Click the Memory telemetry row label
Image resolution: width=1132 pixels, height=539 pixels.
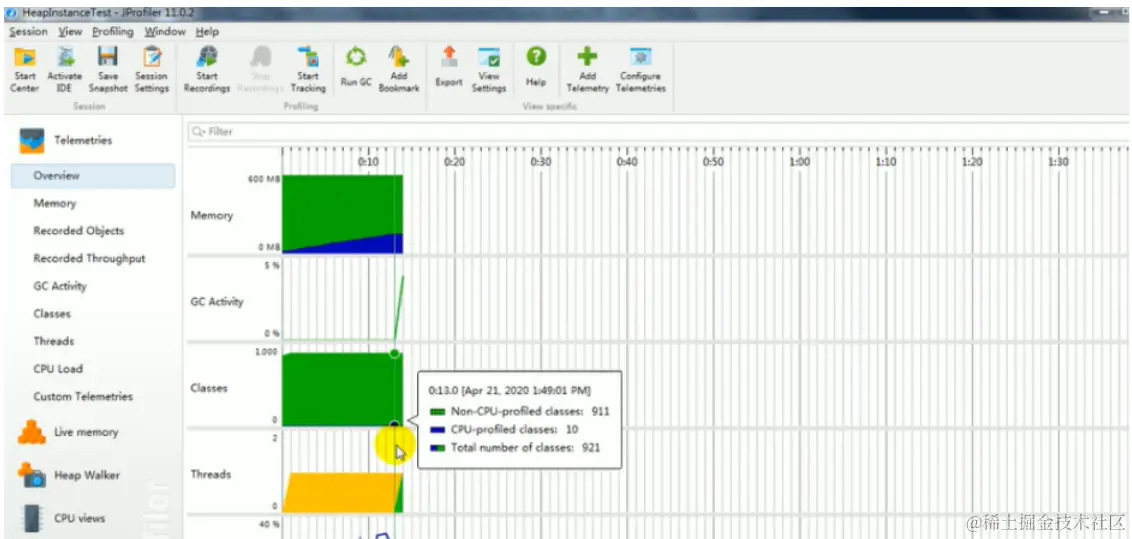click(212, 216)
